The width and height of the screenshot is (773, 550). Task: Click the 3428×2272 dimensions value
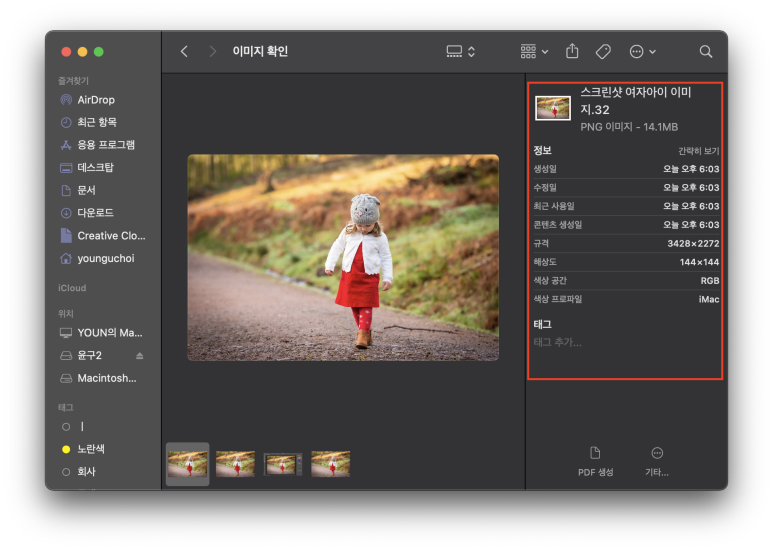pos(693,243)
